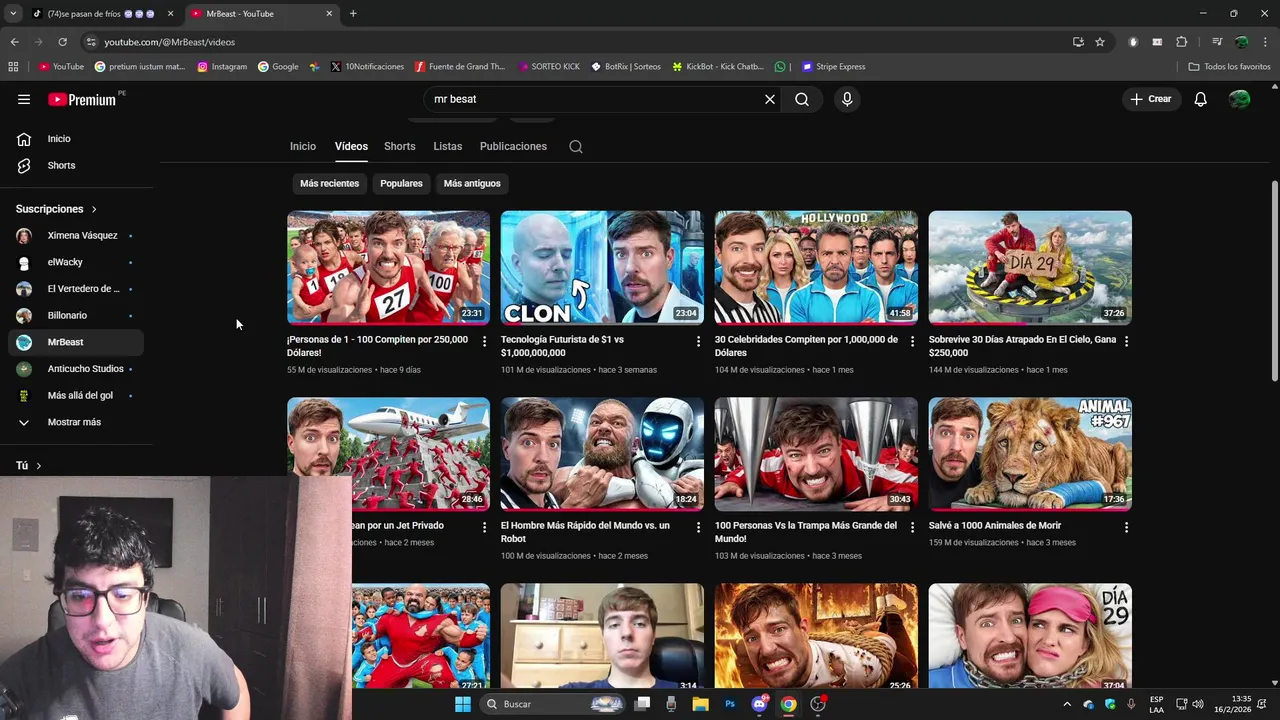
Task: Open the Instagram bookmark
Action: (x=222, y=67)
